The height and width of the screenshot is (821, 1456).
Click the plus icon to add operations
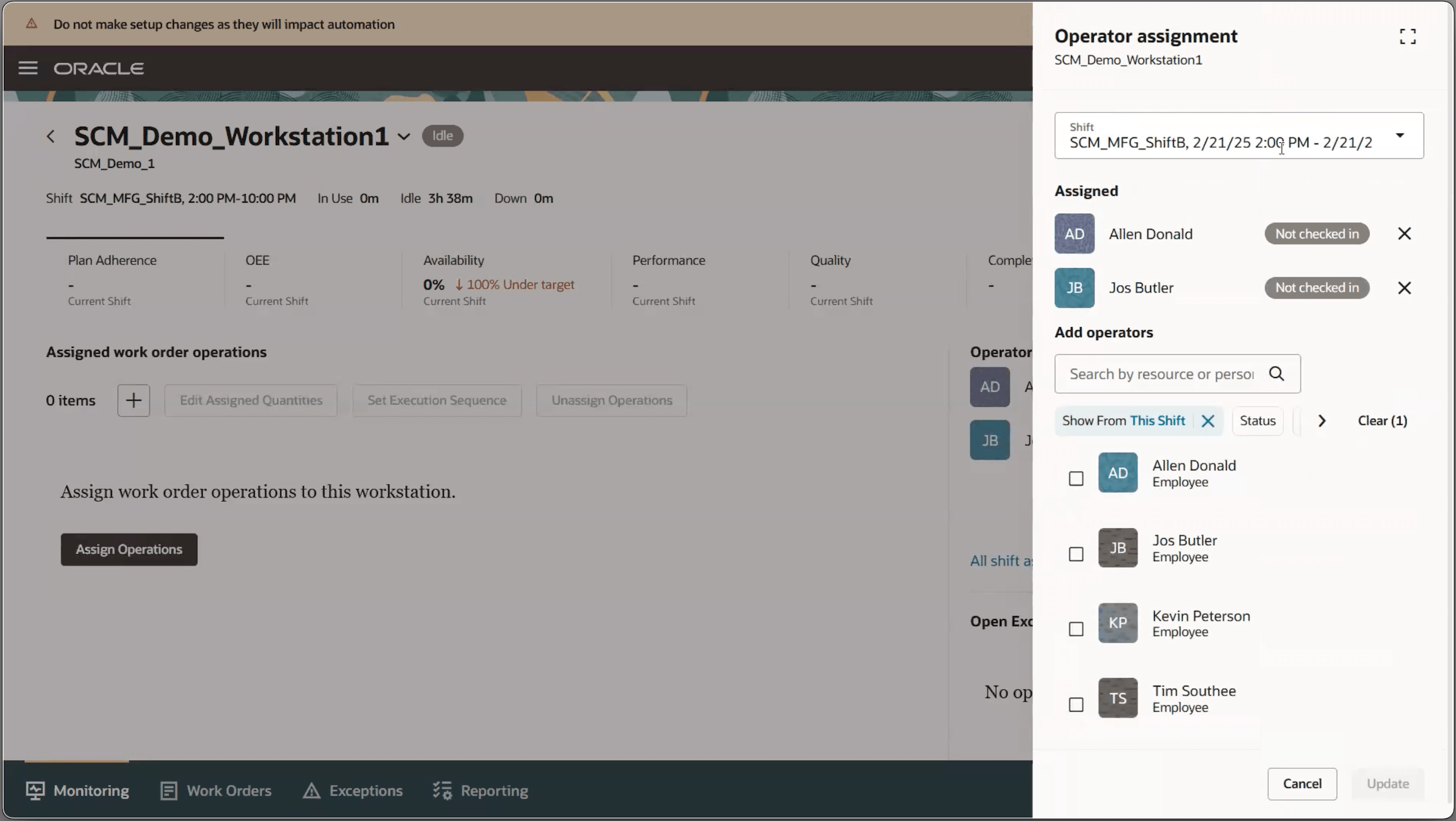(x=133, y=400)
